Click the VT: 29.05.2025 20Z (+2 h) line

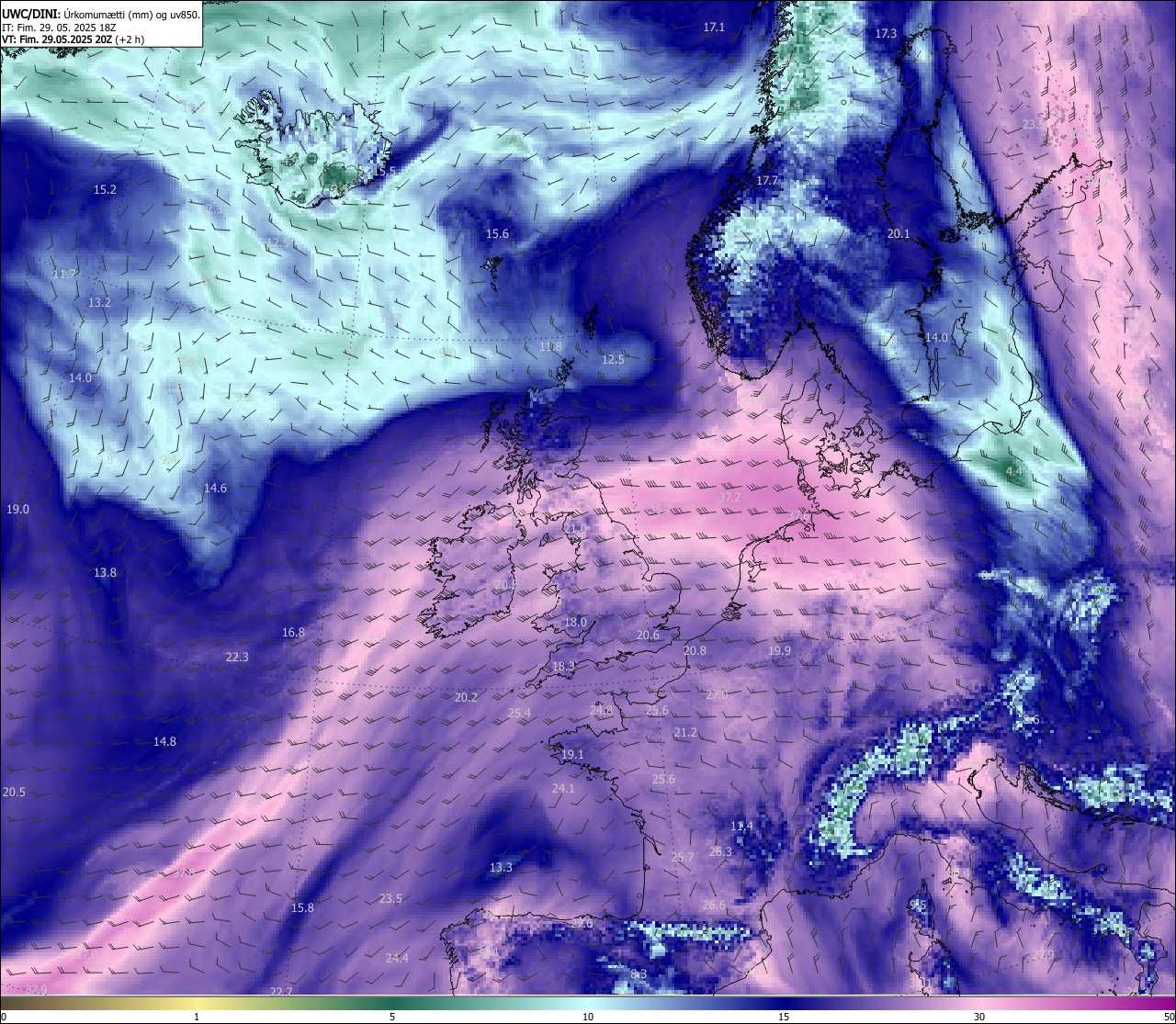(x=73, y=39)
